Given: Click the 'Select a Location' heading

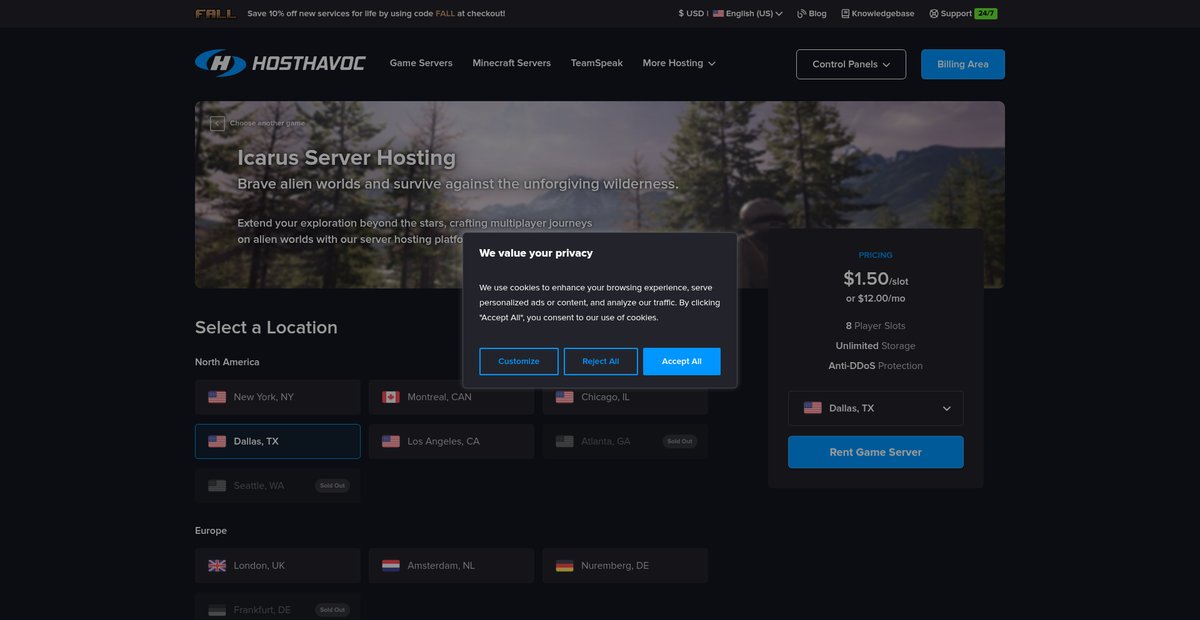Looking at the screenshot, I should (x=266, y=327).
